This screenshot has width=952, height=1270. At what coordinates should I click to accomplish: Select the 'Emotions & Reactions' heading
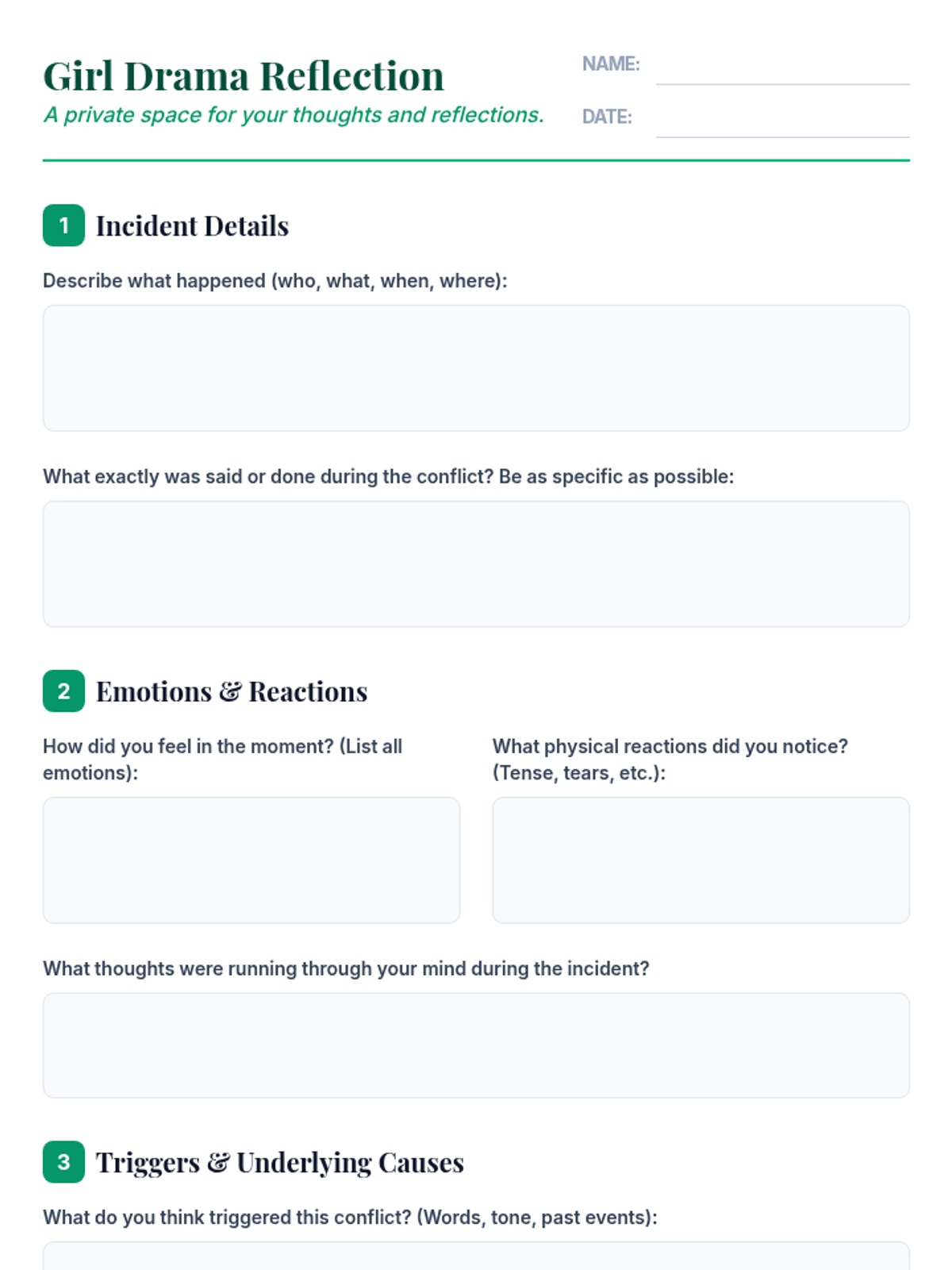232,692
